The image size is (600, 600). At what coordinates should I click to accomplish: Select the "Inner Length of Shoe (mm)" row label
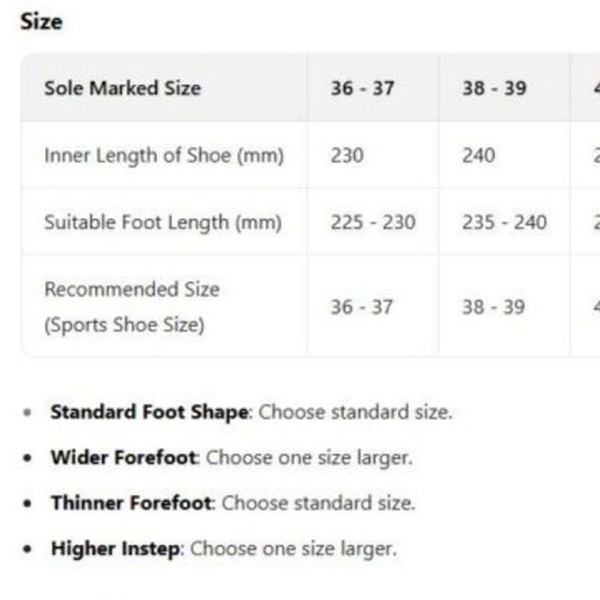[164, 156]
